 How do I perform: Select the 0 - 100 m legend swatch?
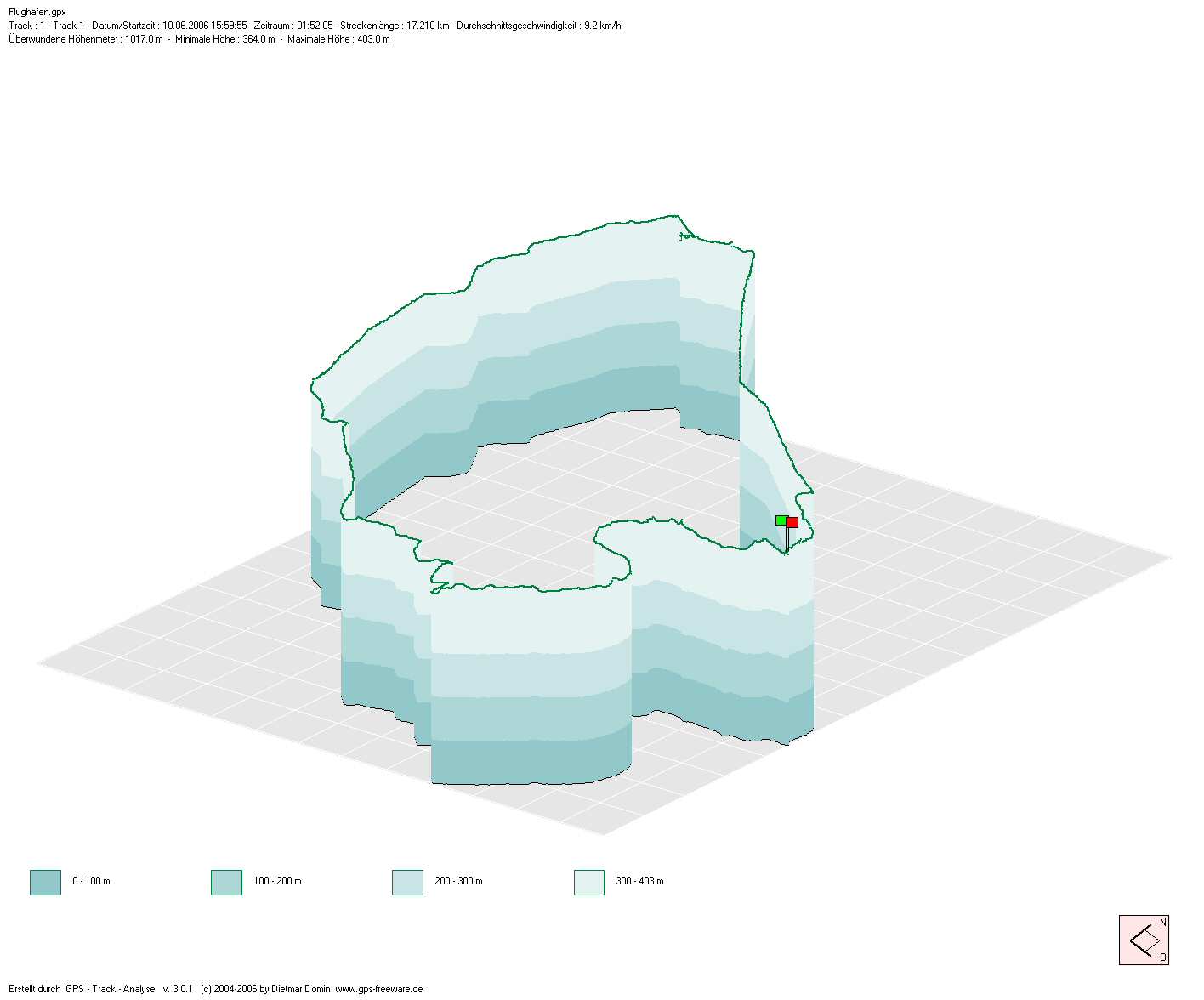point(45,882)
